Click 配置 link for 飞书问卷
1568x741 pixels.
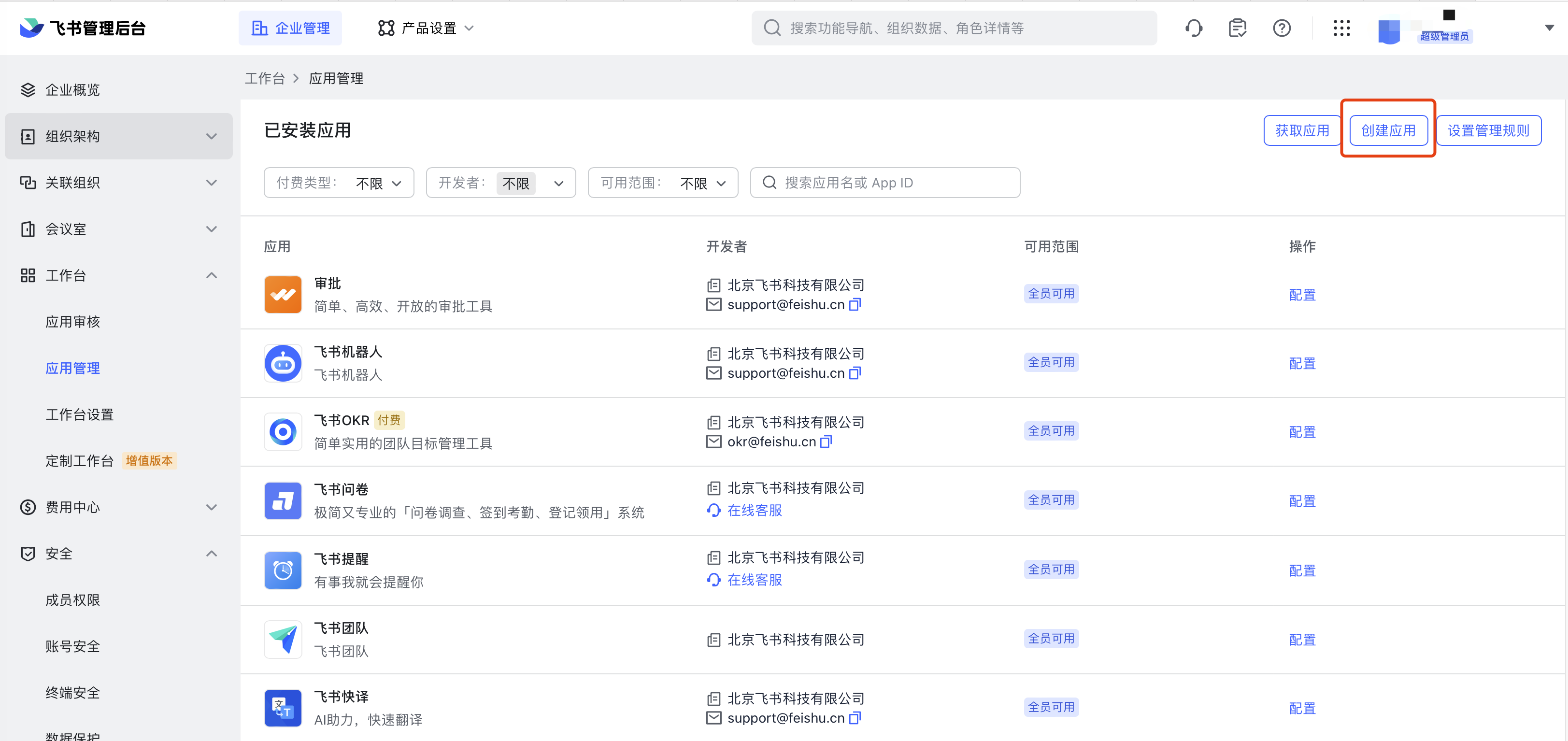pos(1302,501)
